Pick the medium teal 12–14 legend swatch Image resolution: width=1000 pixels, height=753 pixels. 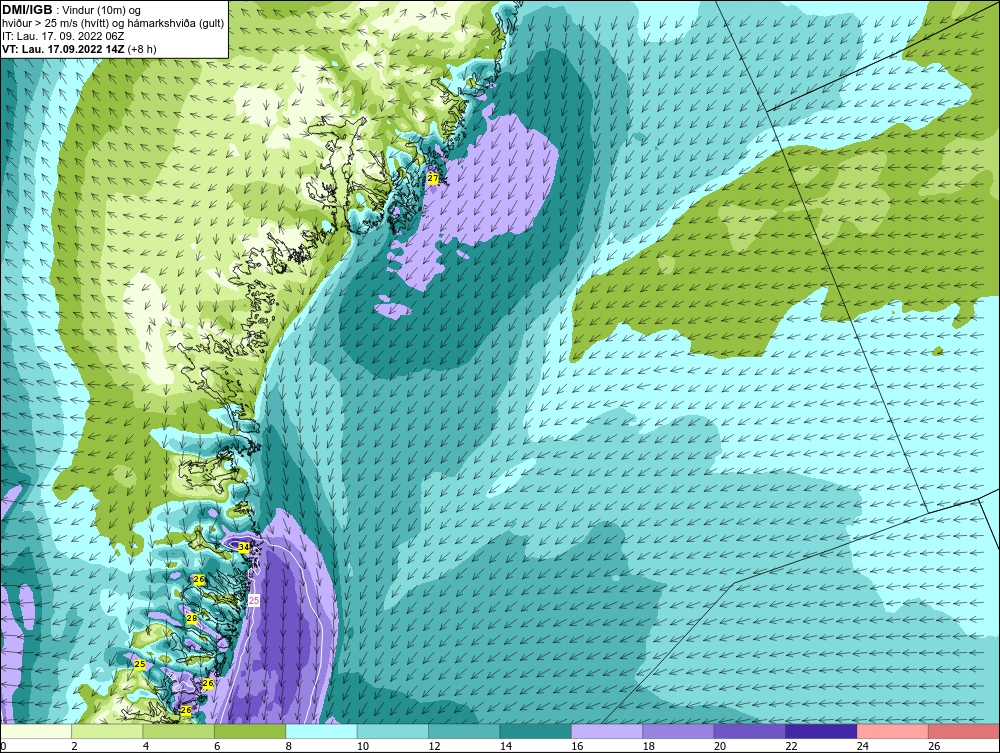click(464, 731)
